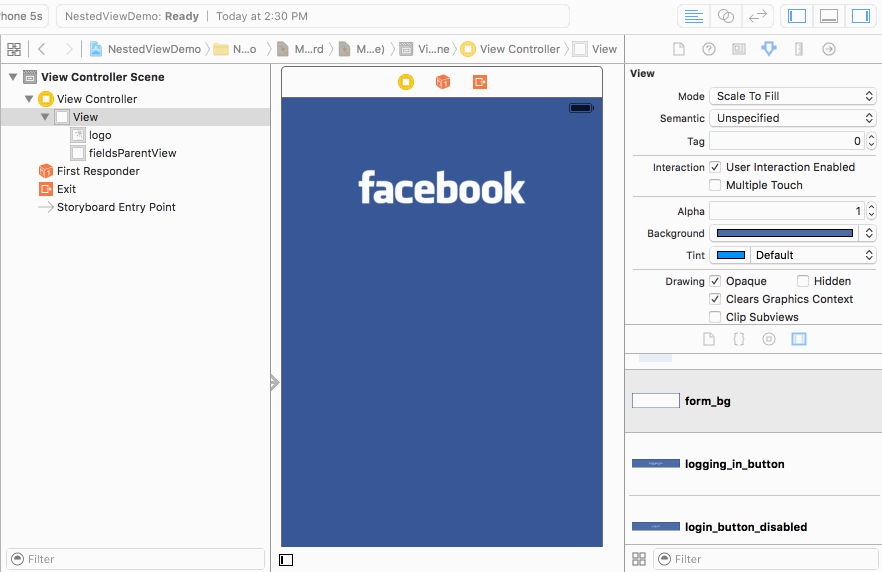Toggle the Debug area panel
This screenshot has width=882, height=572.
pyautogui.click(x=829, y=16)
